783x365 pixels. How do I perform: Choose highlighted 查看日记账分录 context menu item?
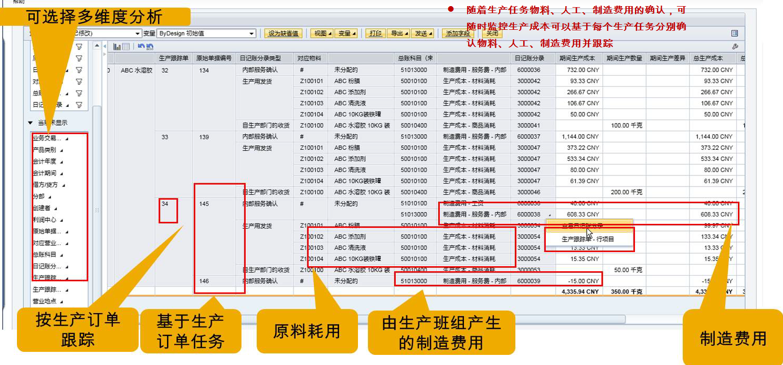[589, 226]
